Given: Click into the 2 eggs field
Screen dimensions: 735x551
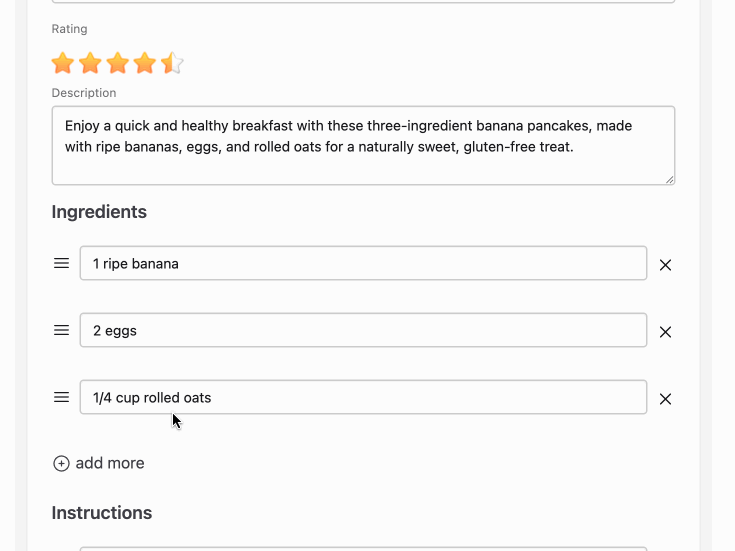Looking at the screenshot, I should tap(363, 330).
